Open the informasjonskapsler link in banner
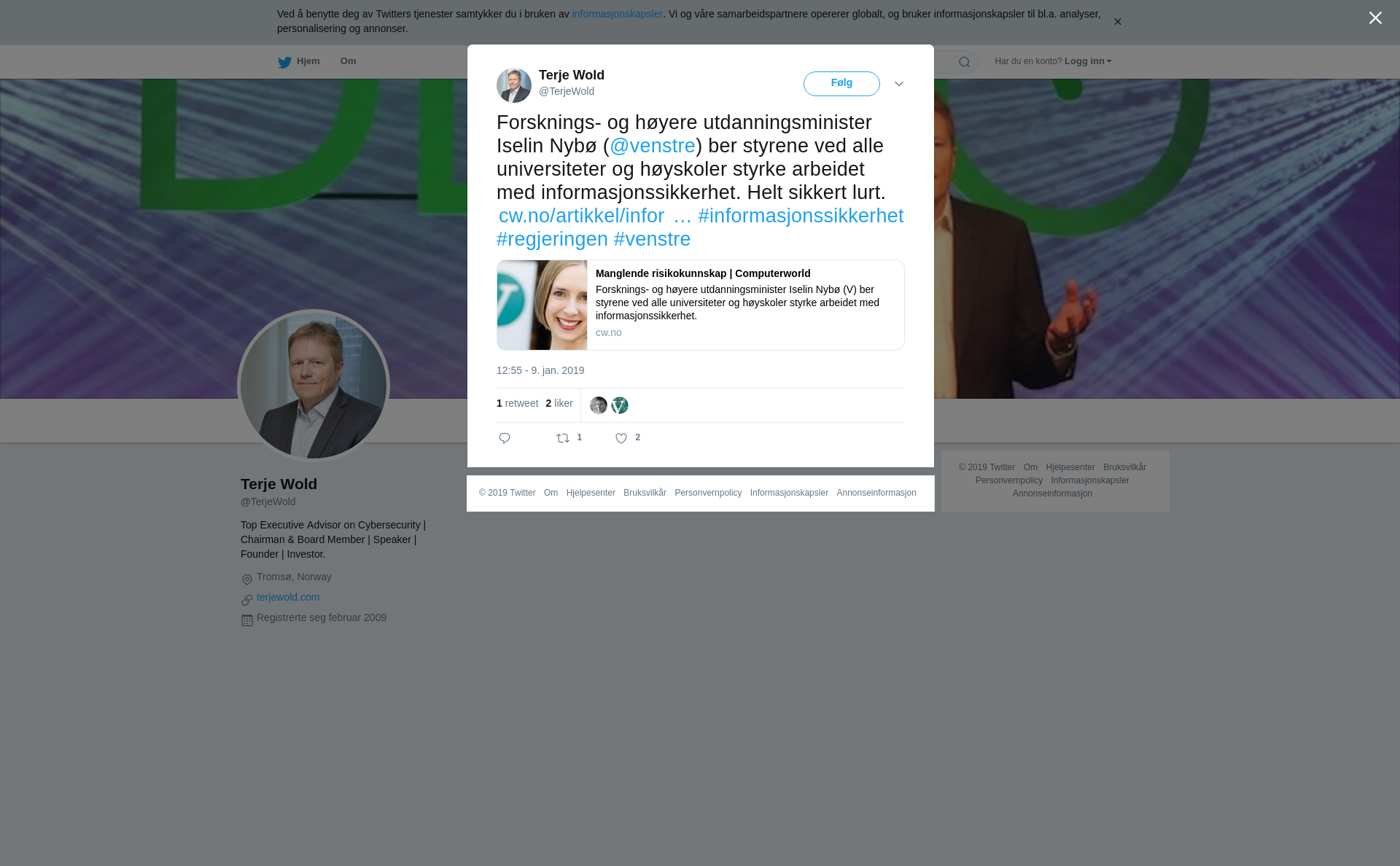This screenshot has width=1400, height=866. pyautogui.click(x=617, y=14)
